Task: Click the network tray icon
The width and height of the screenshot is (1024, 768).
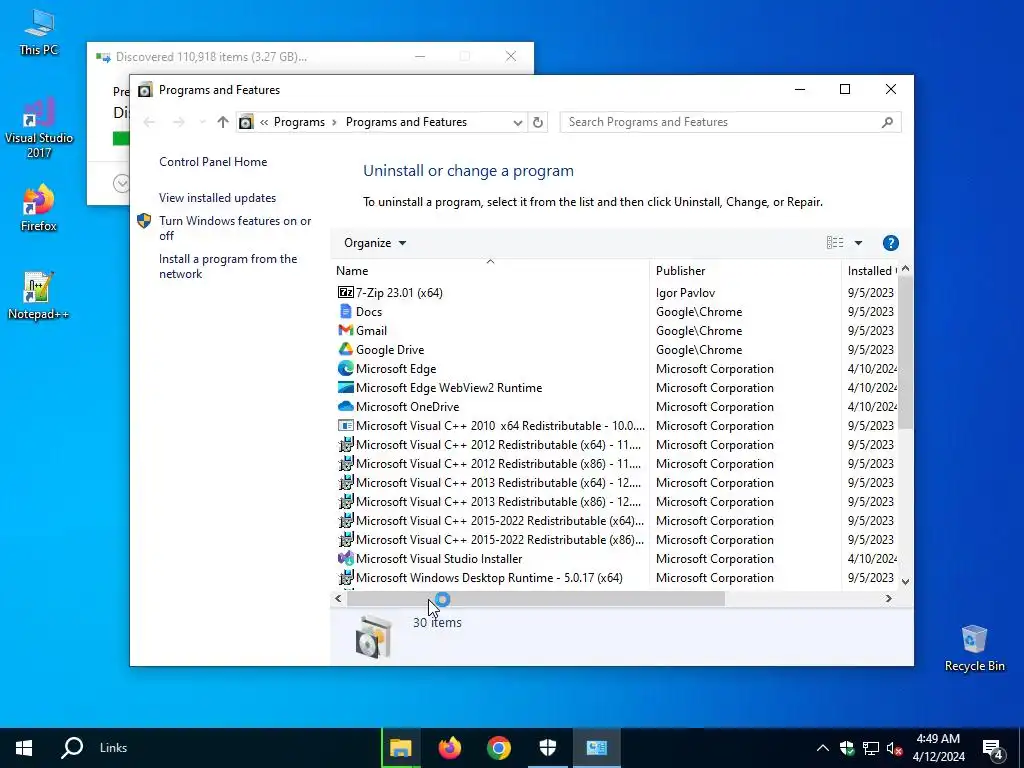Action: (x=871, y=748)
